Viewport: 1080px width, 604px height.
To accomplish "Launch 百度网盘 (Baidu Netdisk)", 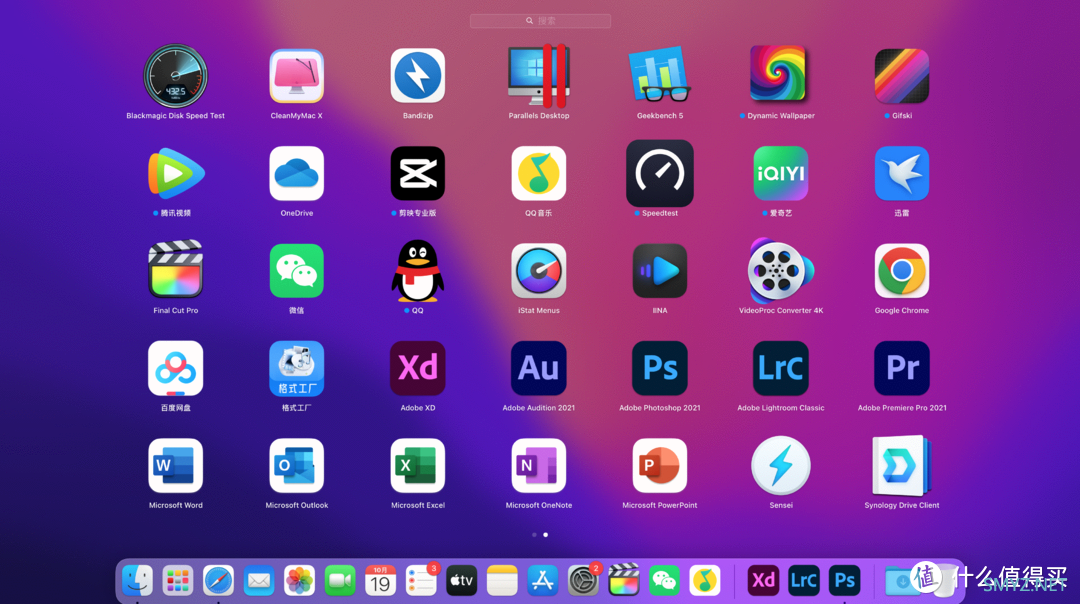I will [176, 368].
